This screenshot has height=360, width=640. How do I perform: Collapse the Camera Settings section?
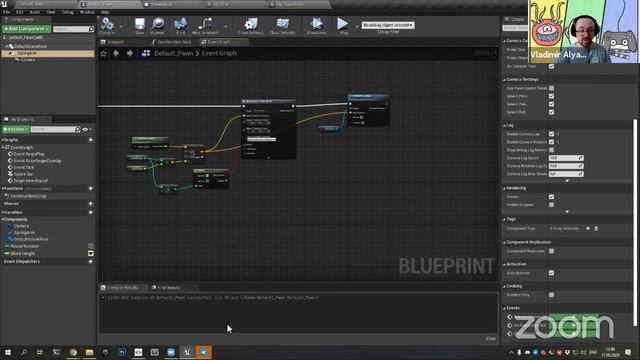(x=504, y=80)
